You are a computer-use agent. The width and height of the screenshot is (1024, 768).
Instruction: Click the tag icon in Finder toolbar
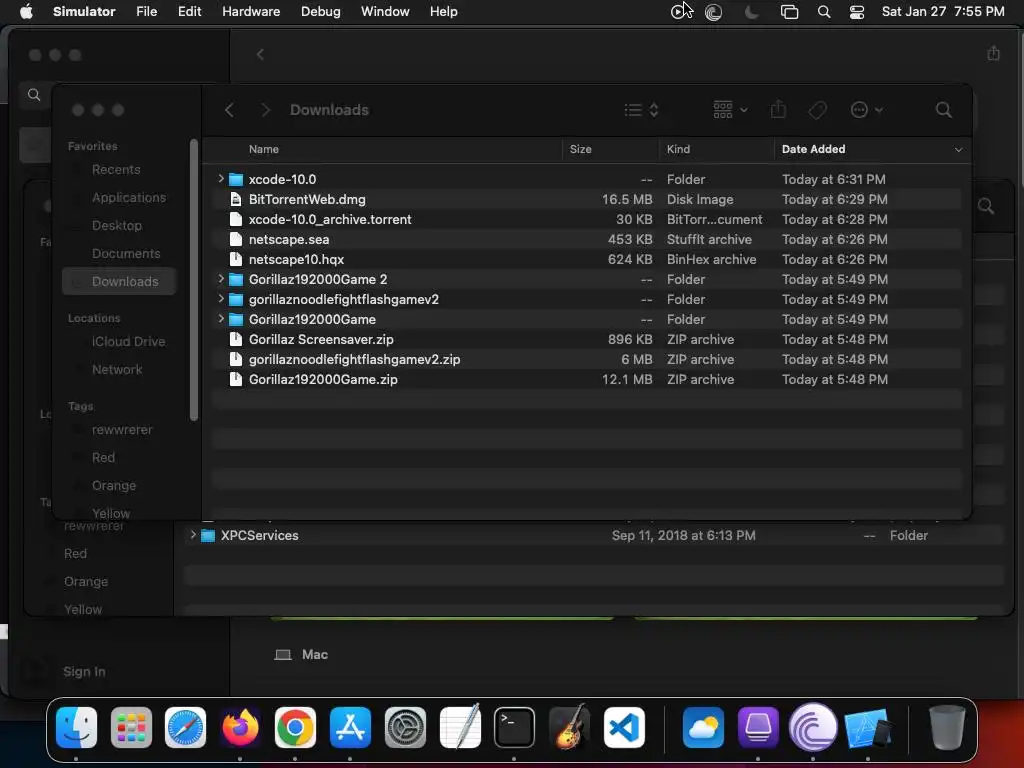817,110
